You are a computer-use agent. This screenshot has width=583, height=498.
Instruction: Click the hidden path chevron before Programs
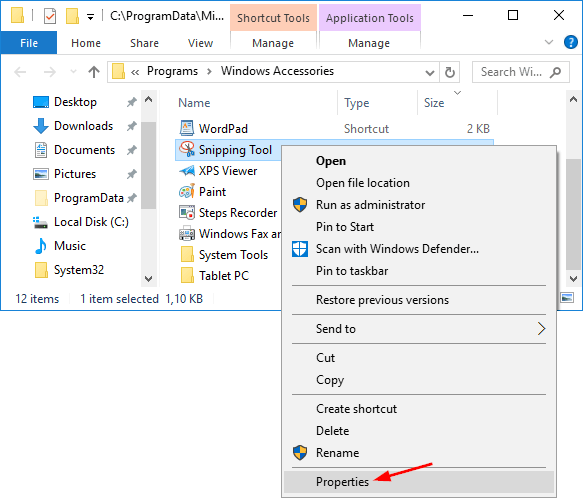pyautogui.click(x=135, y=72)
